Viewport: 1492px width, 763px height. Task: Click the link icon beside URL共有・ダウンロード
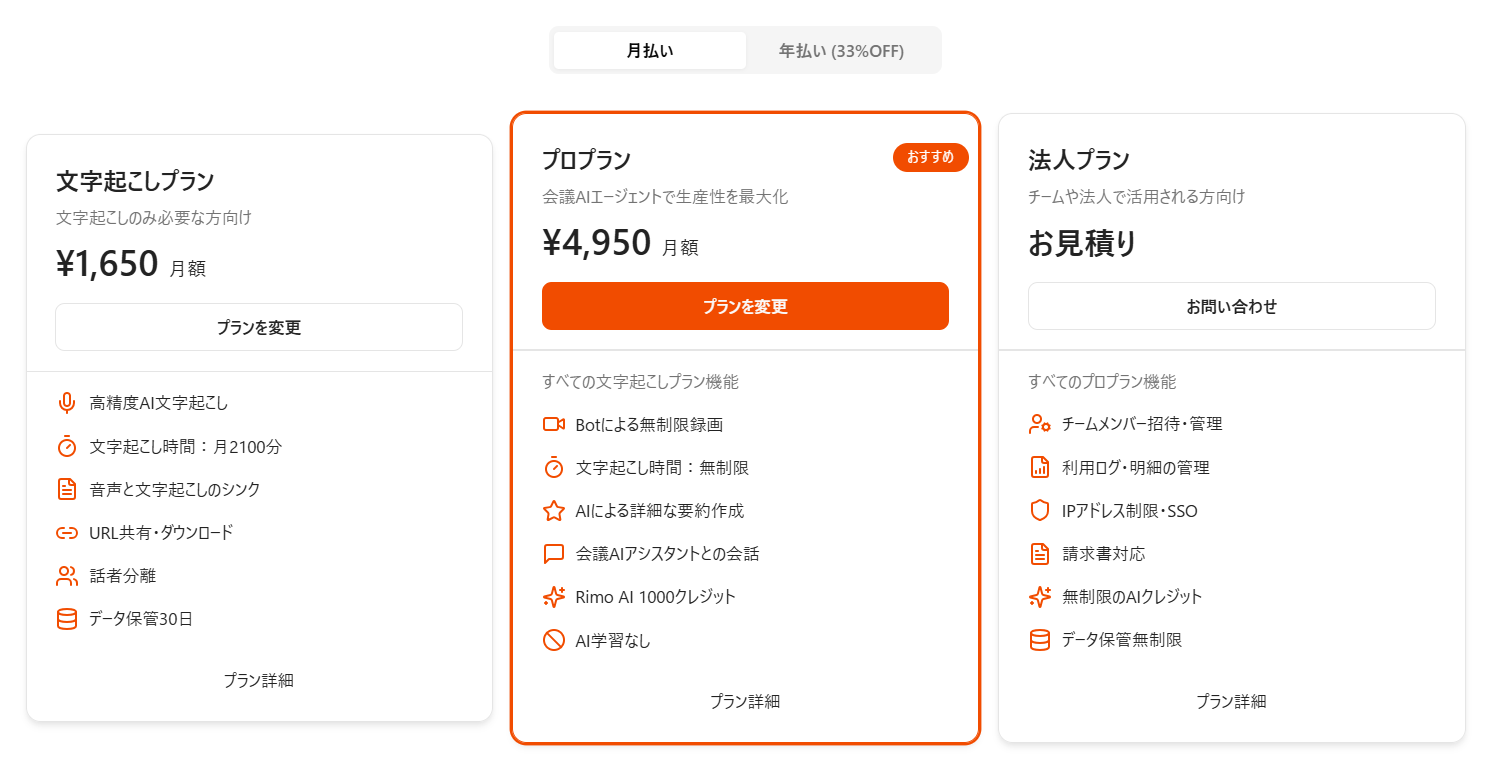coord(67,533)
